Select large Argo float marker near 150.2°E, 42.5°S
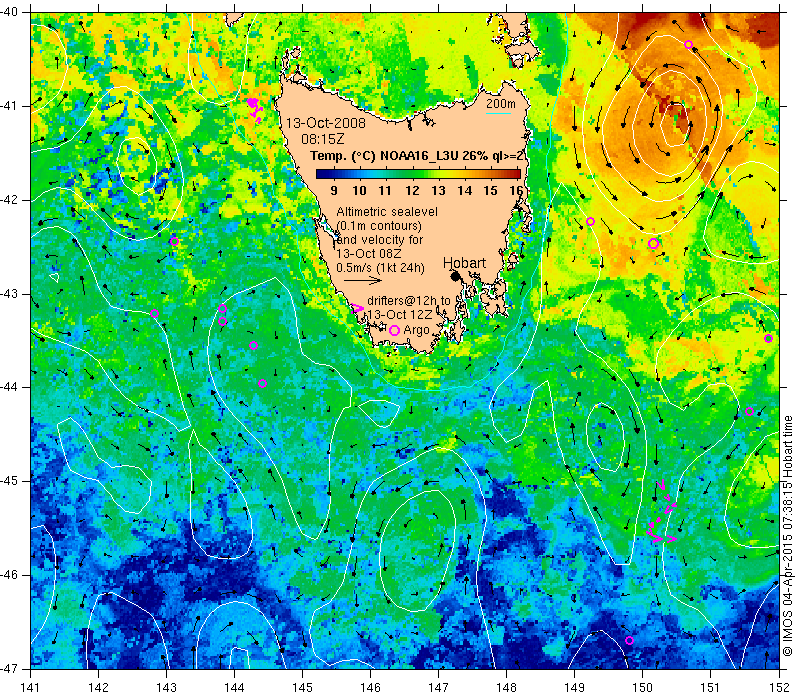Viewport: 800px width, 700px height. tap(653, 243)
